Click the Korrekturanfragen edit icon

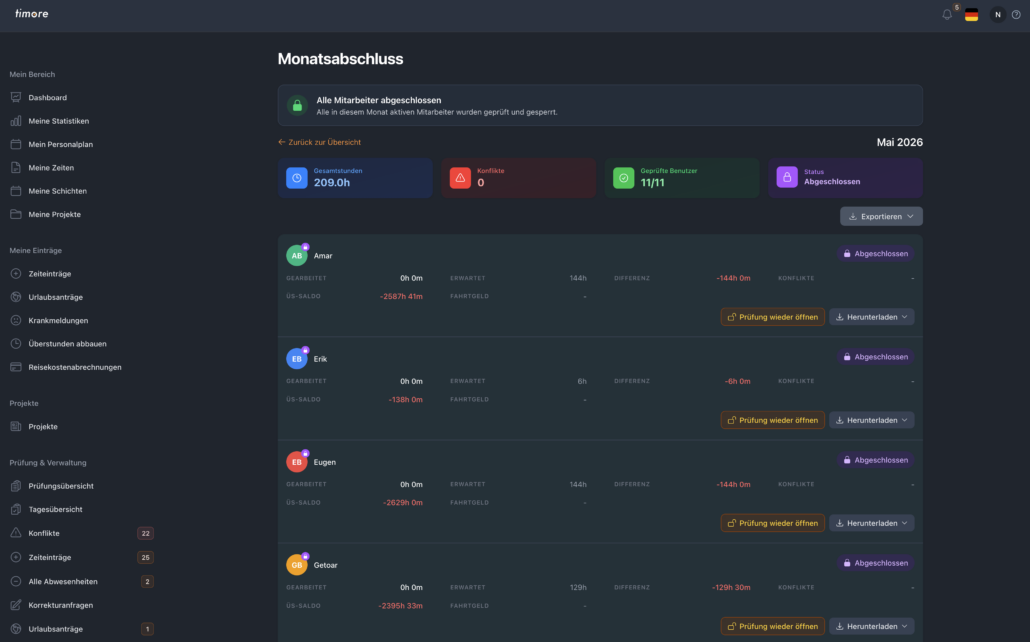[16, 605]
